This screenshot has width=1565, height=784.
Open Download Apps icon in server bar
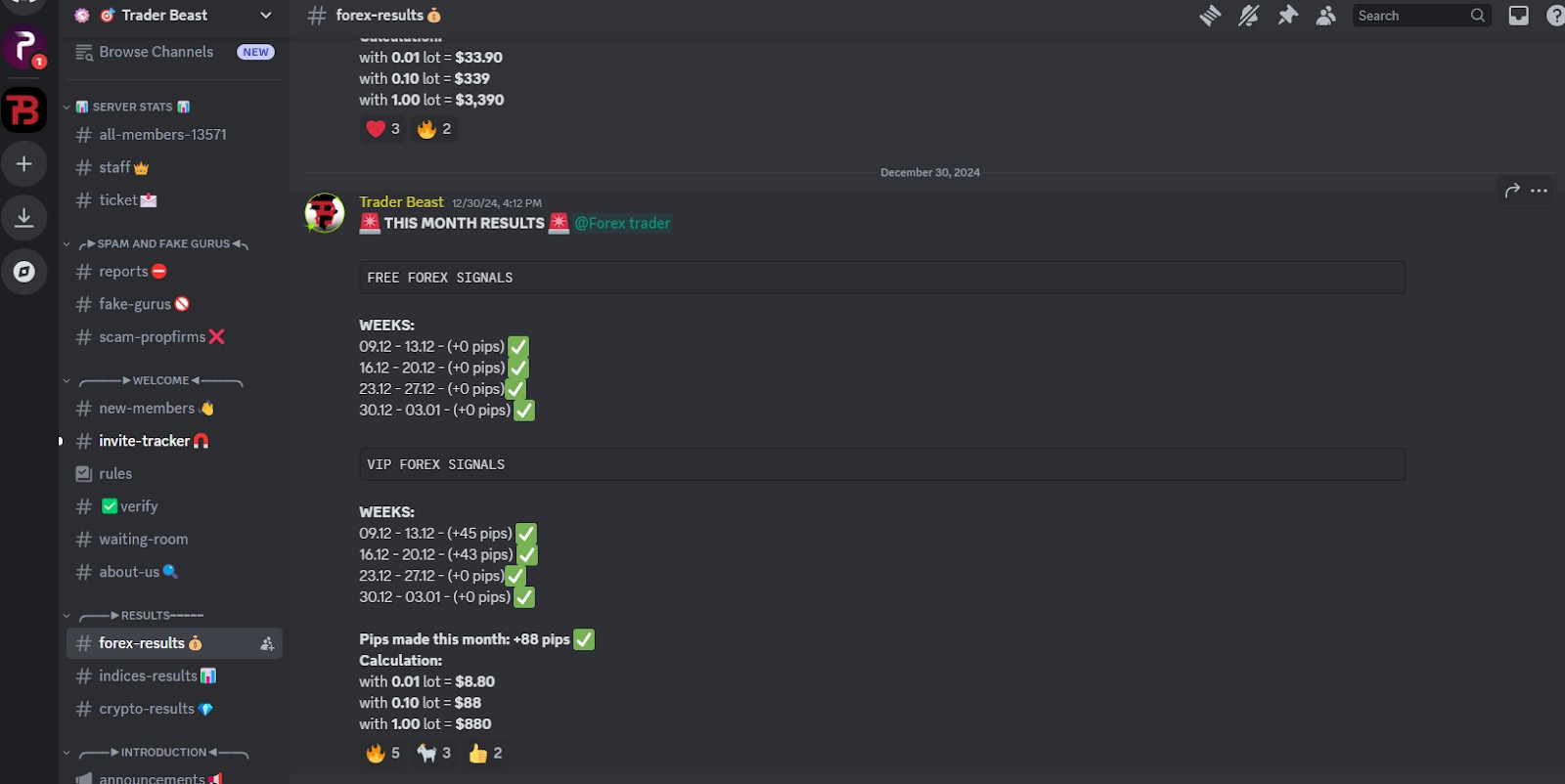(24, 217)
